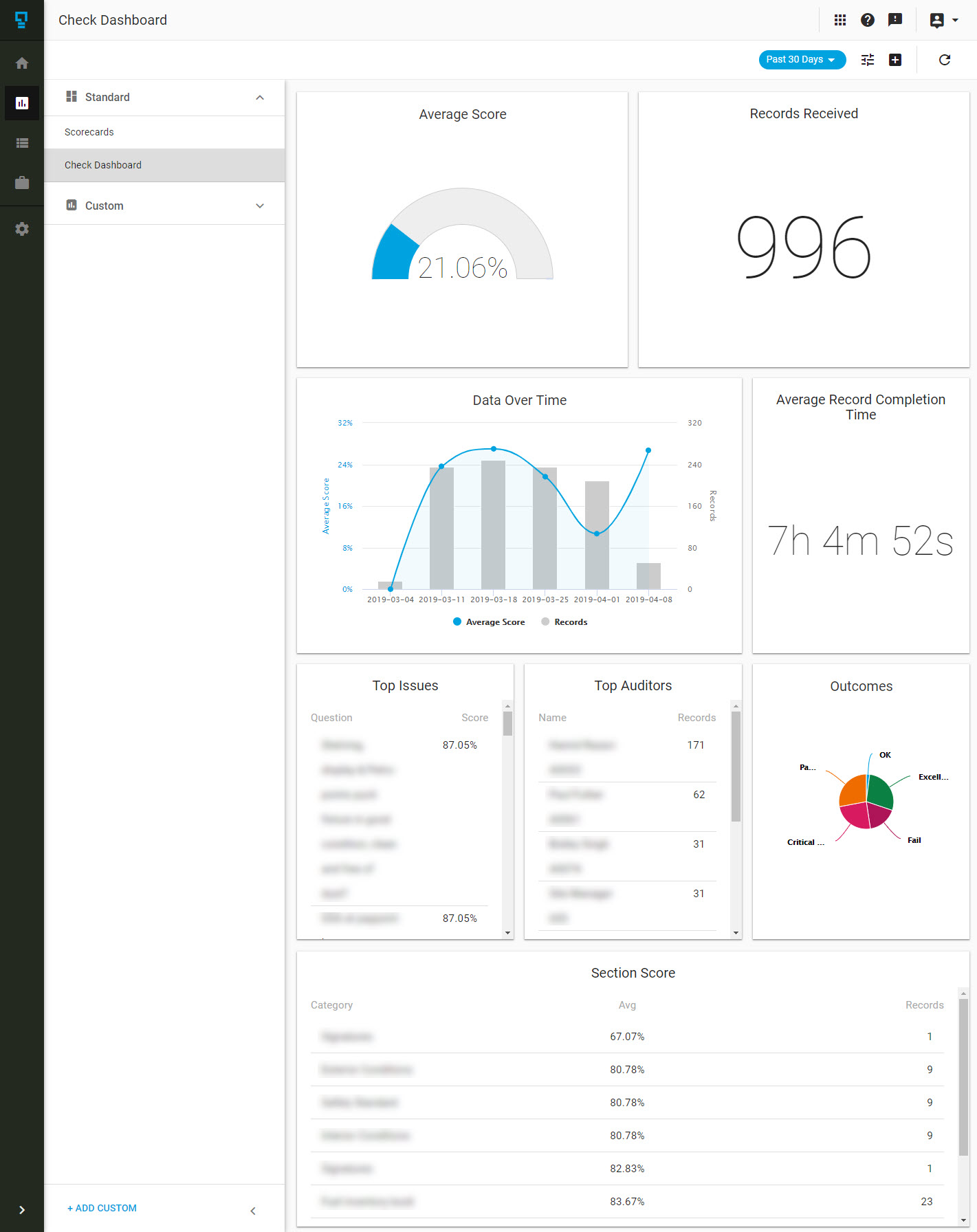Click Top Auditors scrollbar thumb
The width and height of the screenshot is (977, 1232).
[736, 767]
